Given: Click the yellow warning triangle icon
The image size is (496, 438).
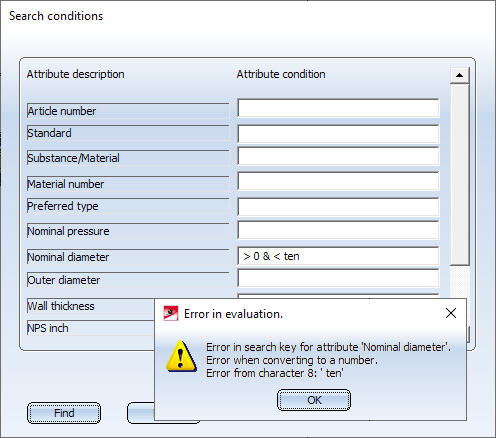Looking at the screenshot, I should (x=181, y=356).
